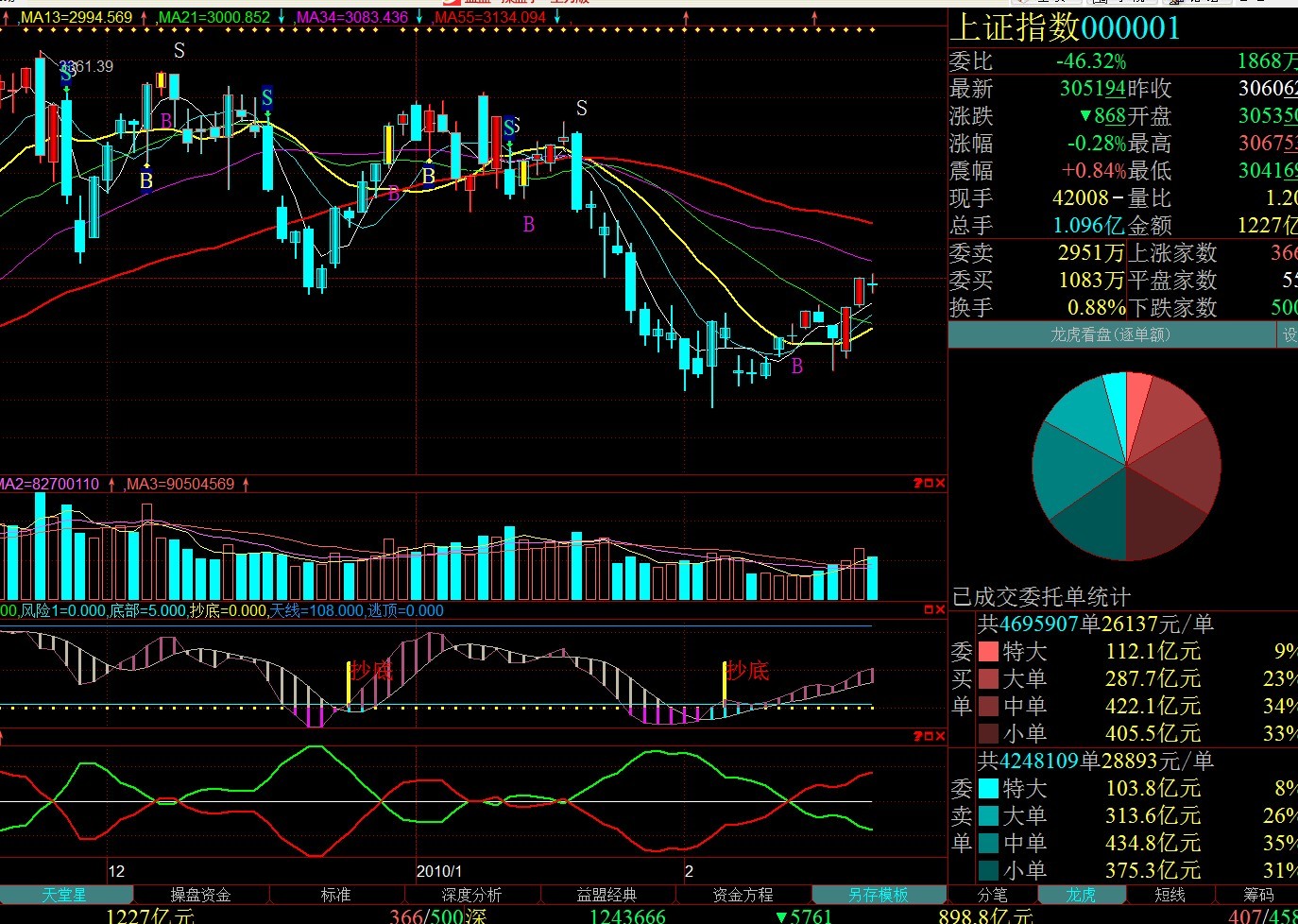Click the 涨幅 -0.28% value

1097,144
